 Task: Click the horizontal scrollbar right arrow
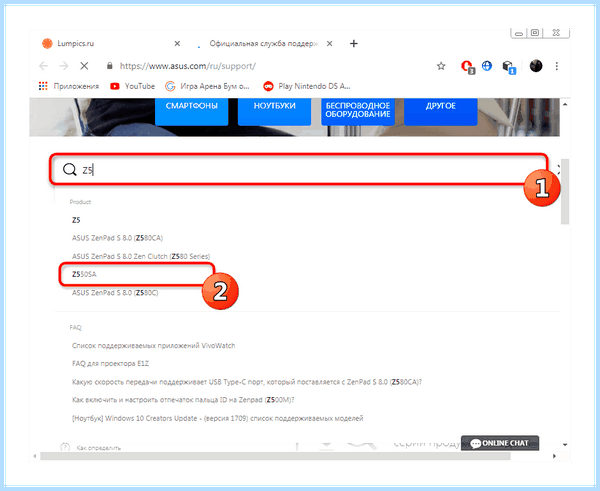click(554, 456)
